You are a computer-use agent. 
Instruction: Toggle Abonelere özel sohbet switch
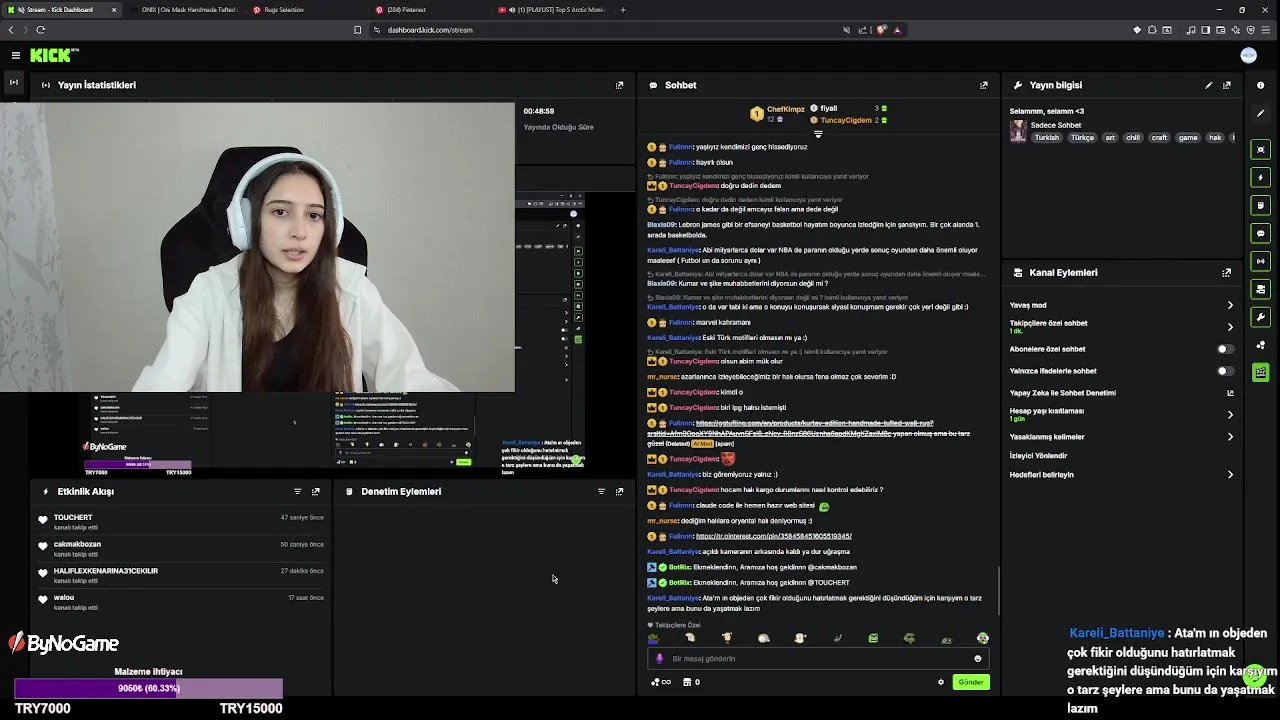(x=1224, y=349)
